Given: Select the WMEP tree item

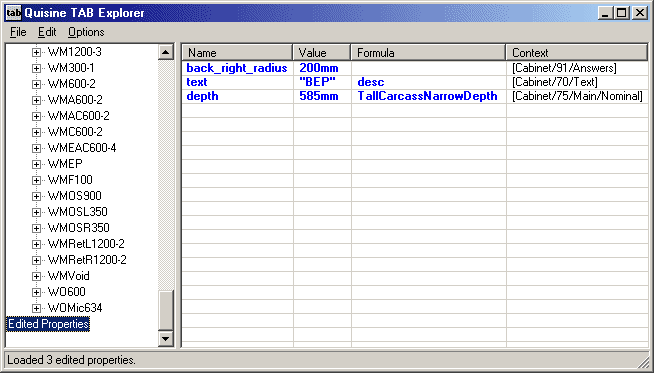Looking at the screenshot, I should pyautogui.click(x=65, y=164).
